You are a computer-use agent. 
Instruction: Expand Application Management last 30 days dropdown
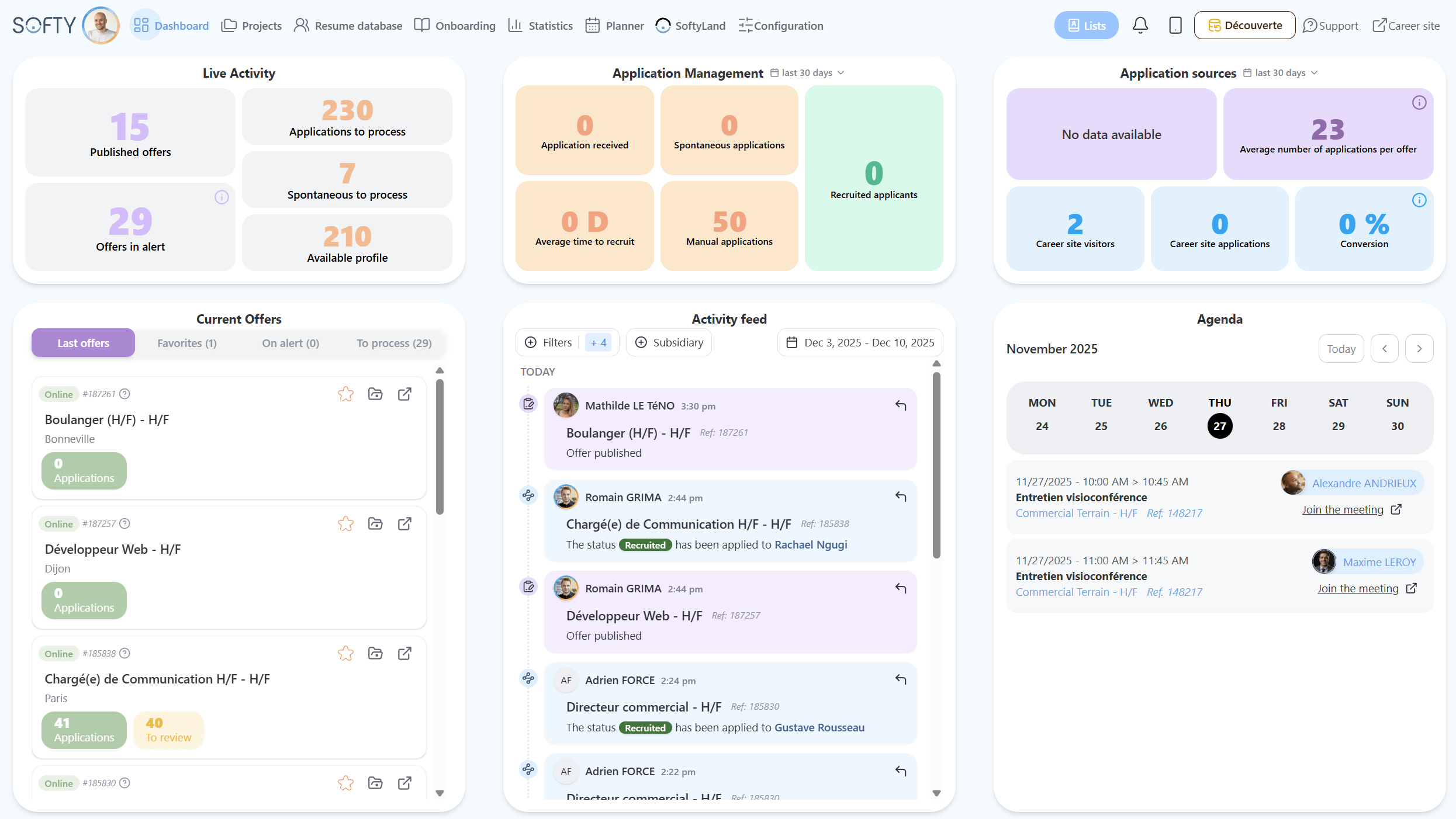pos(807,73)
